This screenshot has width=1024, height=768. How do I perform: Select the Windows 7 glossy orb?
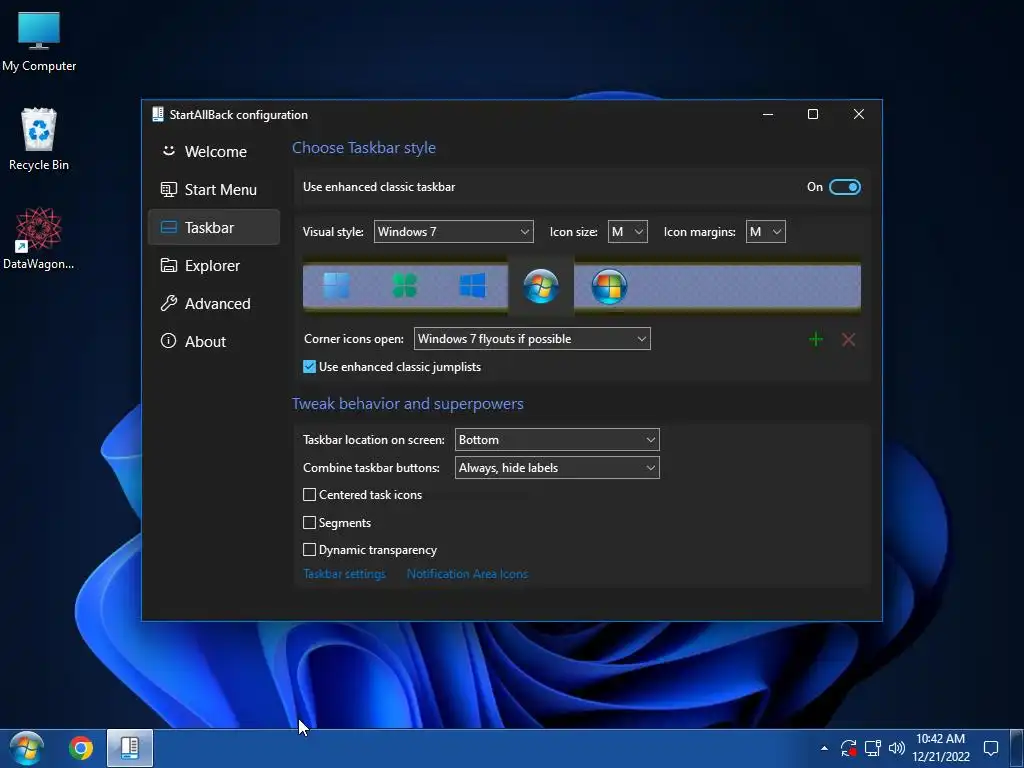[x=541, y=286]
